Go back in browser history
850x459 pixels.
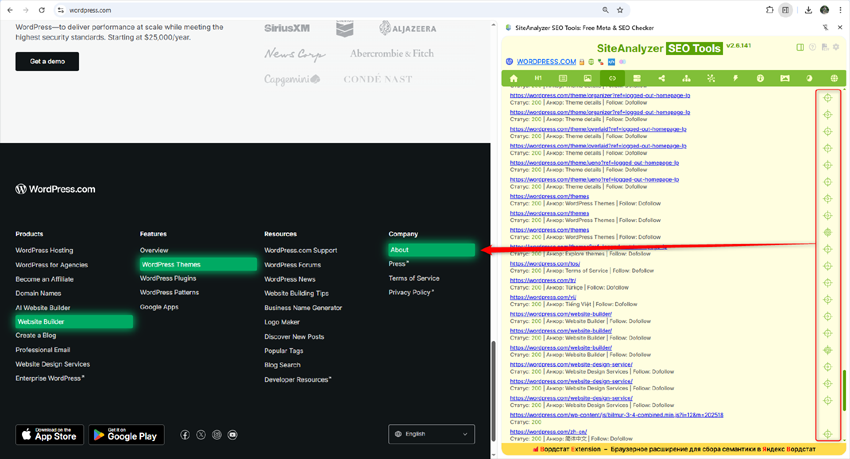pyautogui.click(x=10, y=10)
